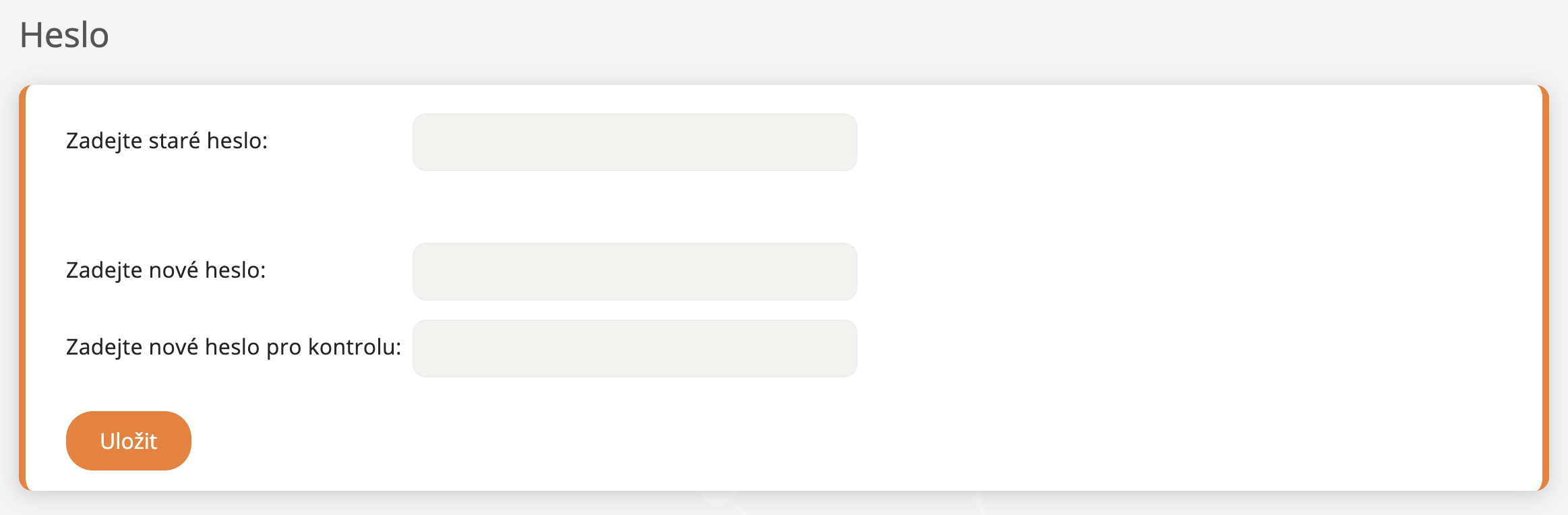Click the 'Zadejte staré heslo:' label
Image resolution: width=1568 pixels, height=515 pixels.
(x=167, y=141)
